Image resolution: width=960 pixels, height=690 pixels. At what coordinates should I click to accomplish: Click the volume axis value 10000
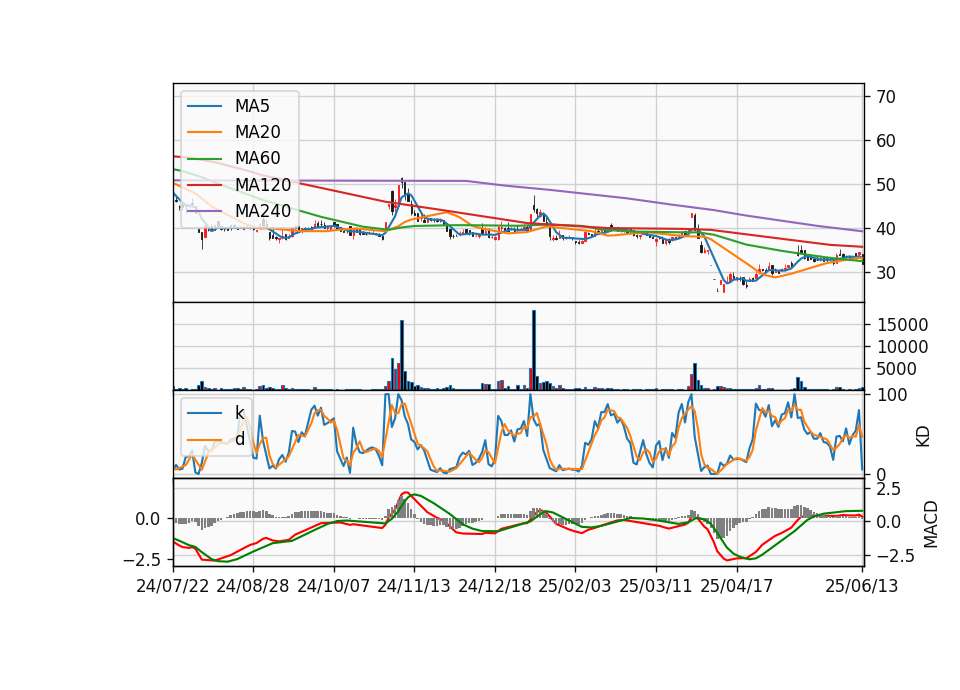pos(902,347)
